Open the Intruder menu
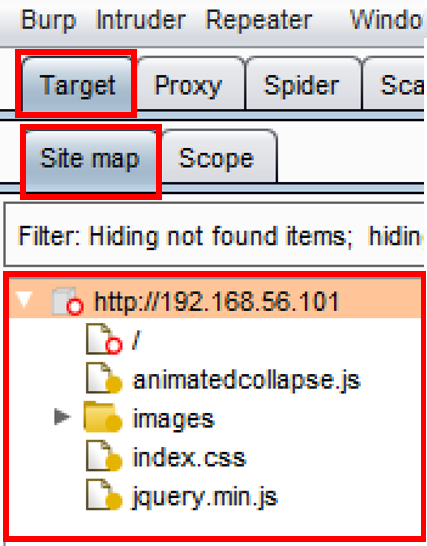 point(141,20)
